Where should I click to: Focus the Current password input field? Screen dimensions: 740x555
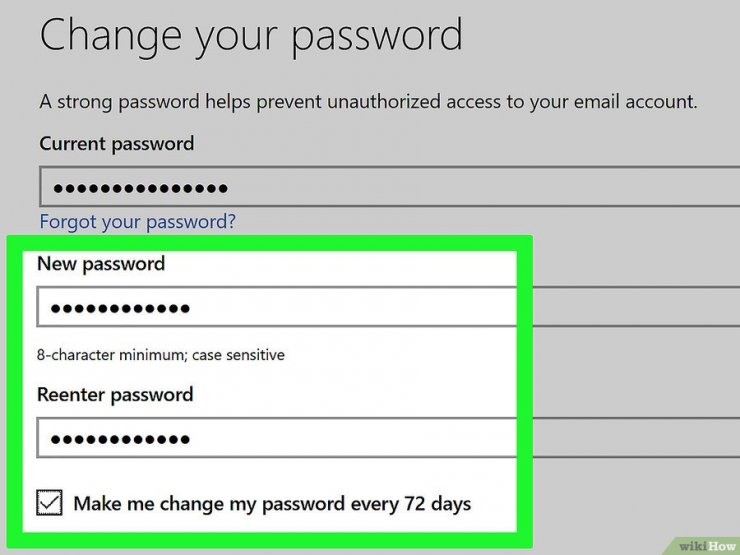(389, 186)
